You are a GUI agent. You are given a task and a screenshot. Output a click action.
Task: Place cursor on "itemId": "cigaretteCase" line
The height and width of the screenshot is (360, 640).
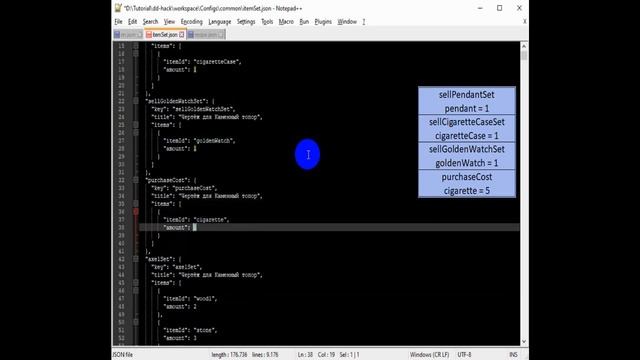[x=202, y=62]
